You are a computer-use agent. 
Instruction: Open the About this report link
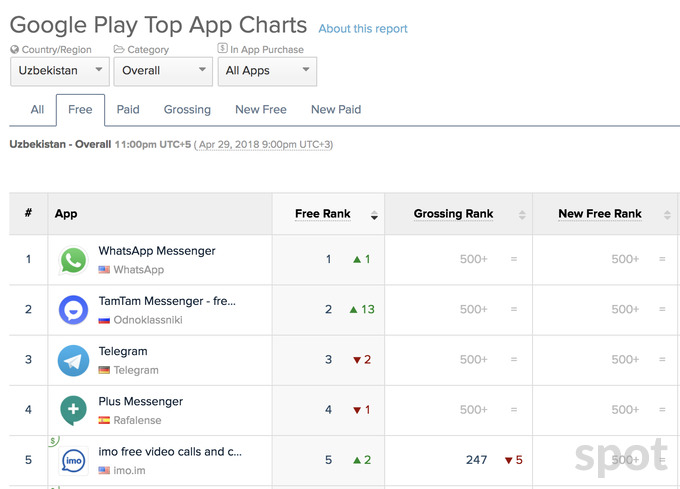coord(363,29)
